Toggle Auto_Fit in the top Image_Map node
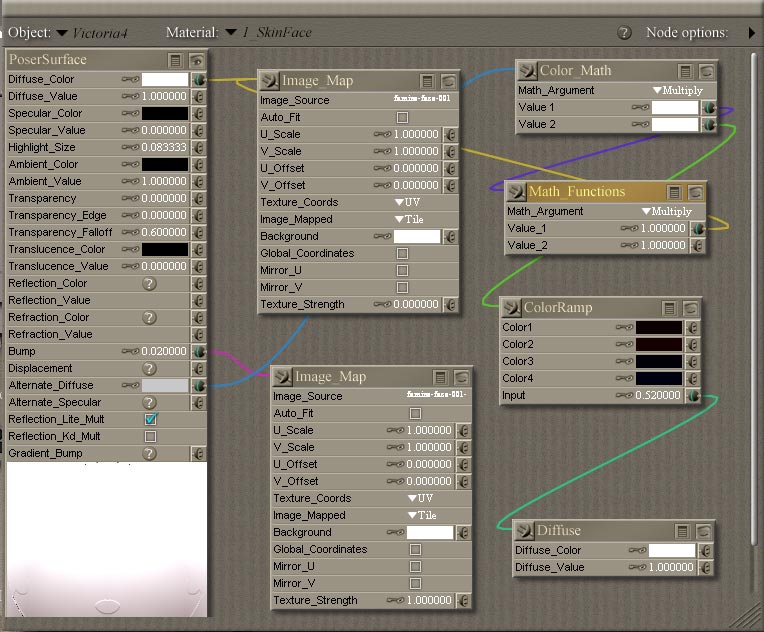Image resolution: width=764 pixels, height=632 pixels. 403,117
